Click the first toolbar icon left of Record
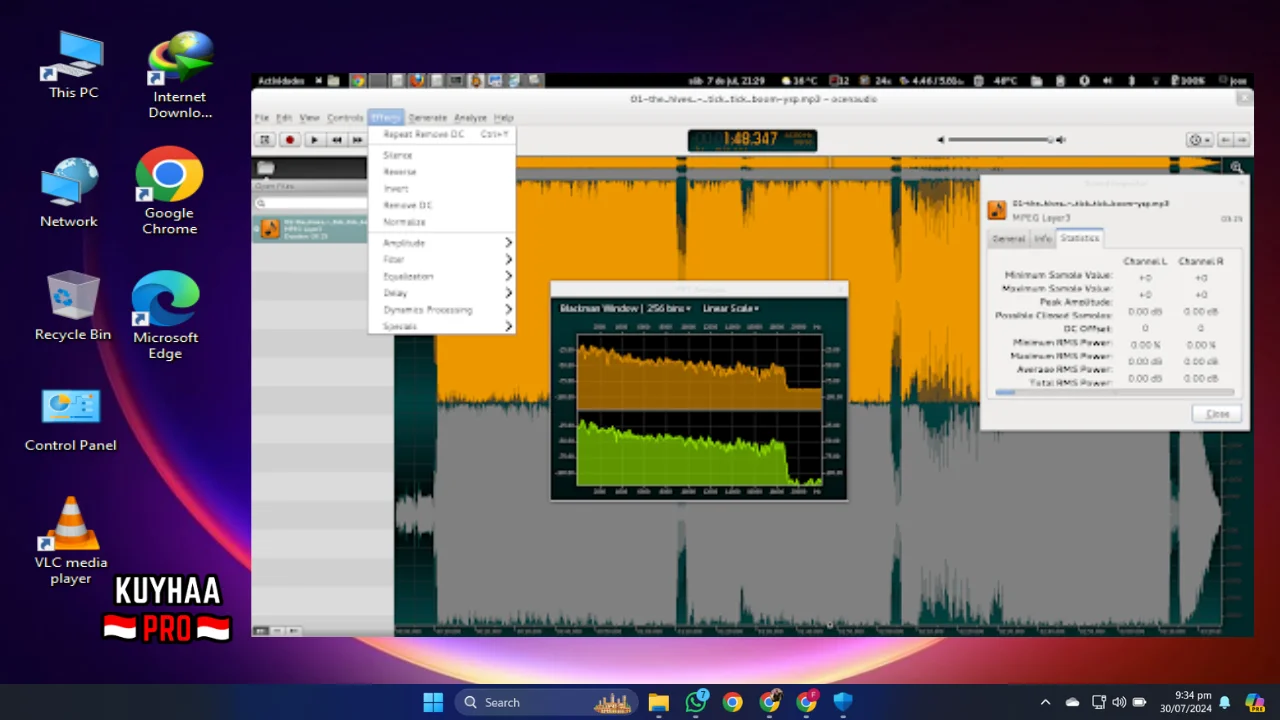Viewport: 1280px width, 720px height. (x=265, y=140)
